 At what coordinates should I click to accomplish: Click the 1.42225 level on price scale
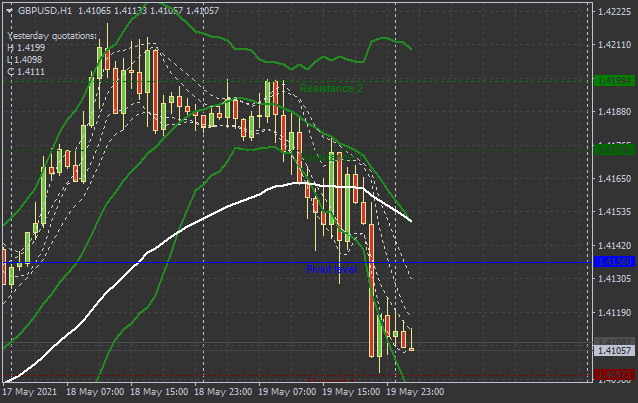pos(614,12)
